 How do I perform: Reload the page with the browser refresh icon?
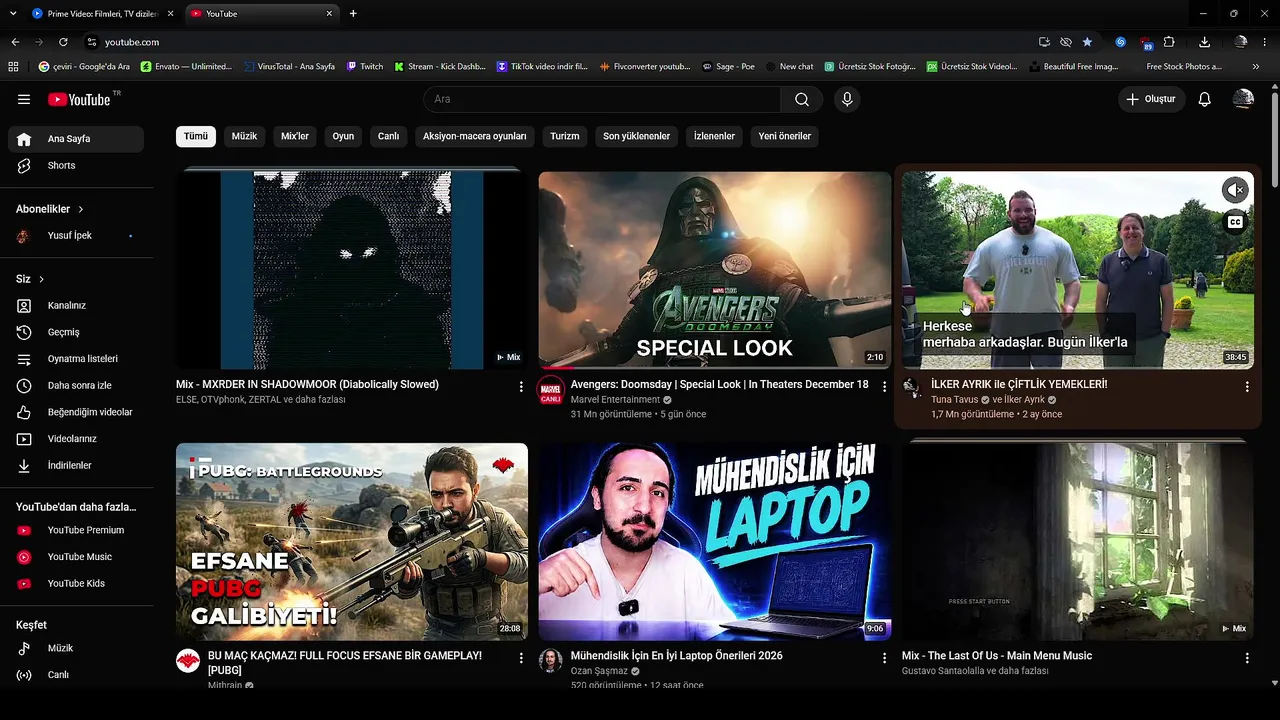click(x=63, y=42)
